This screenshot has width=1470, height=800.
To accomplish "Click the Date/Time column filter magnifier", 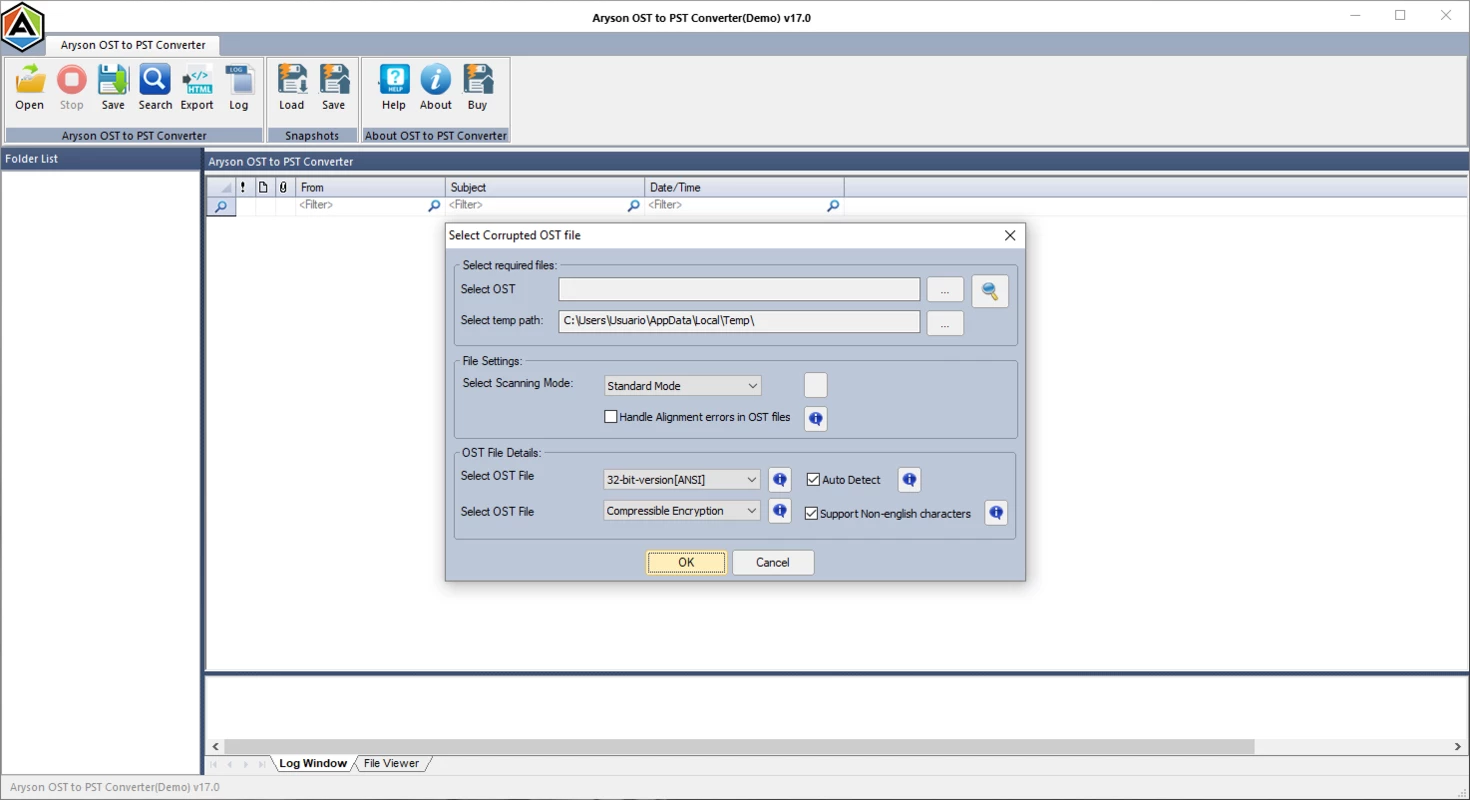I will [833, 206].
